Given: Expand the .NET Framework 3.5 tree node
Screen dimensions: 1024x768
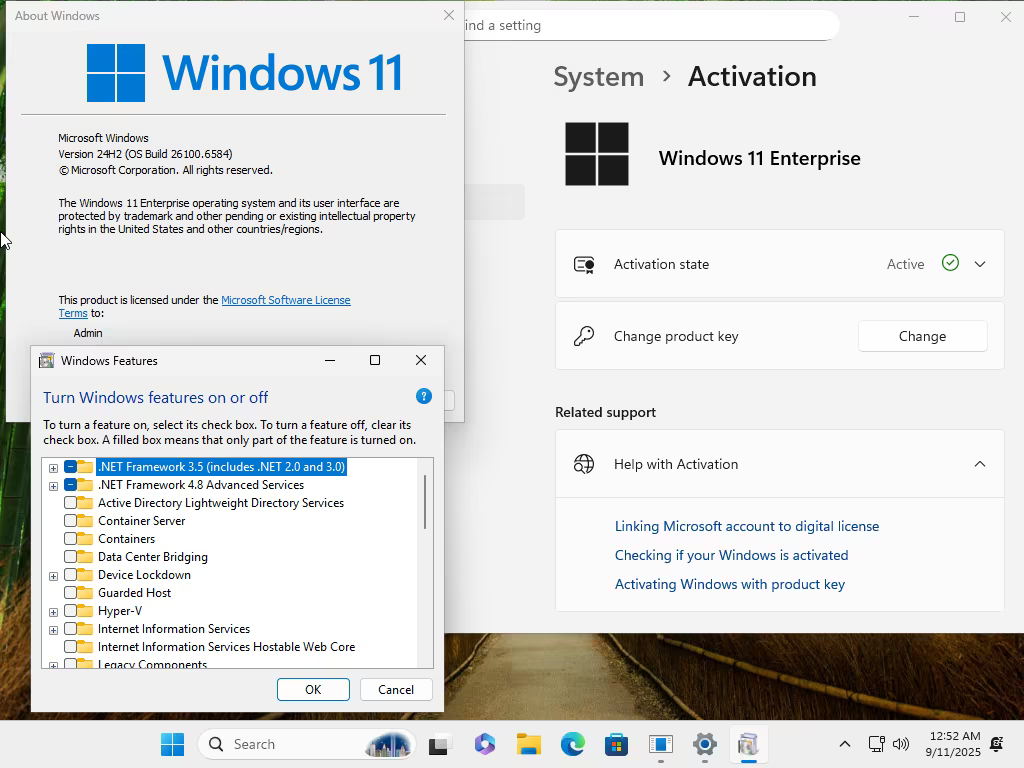Looking at the screenshot, I should (x=54, y=468).
